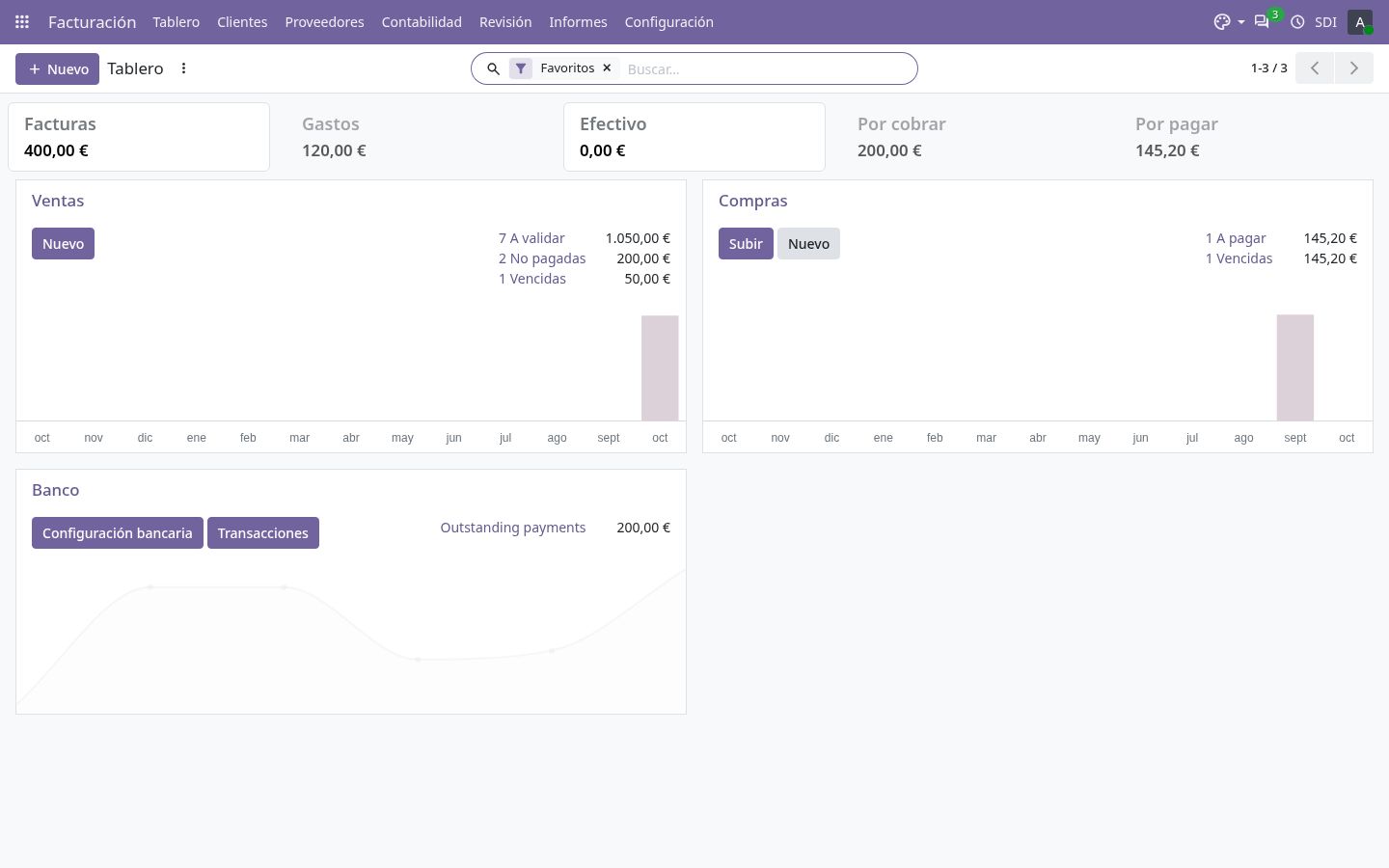1389x868 pixels.
Task: Open 7 A validar link
Action: tap(531, 238)
